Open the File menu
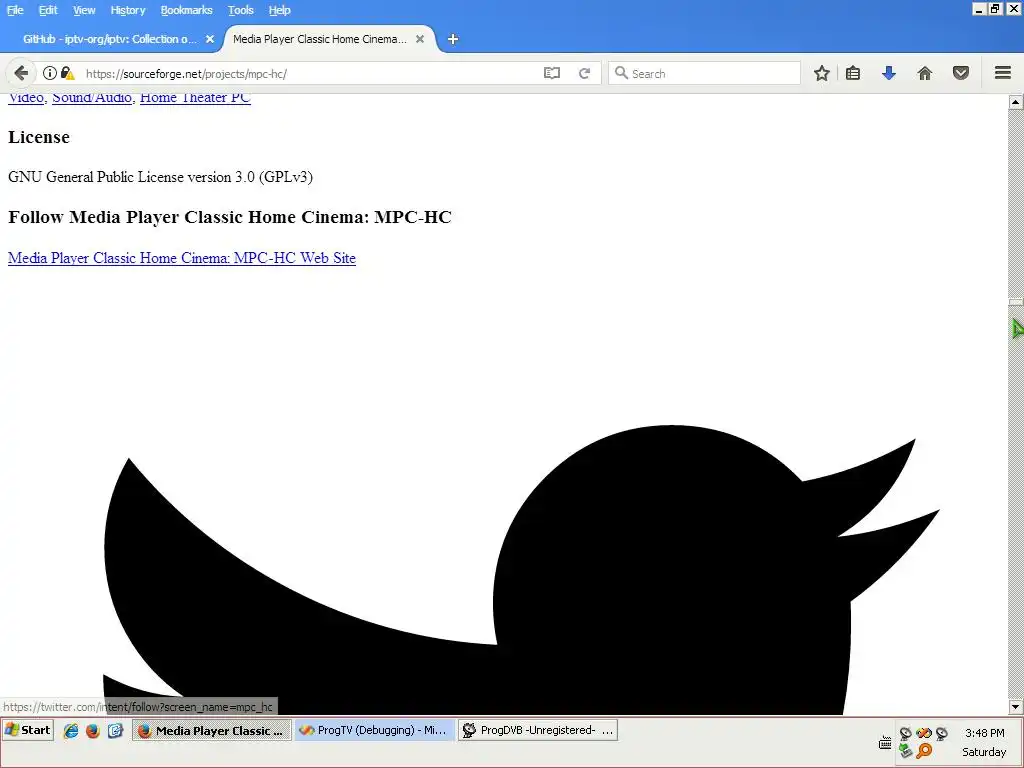1024x768 pixels. (15, 10)
